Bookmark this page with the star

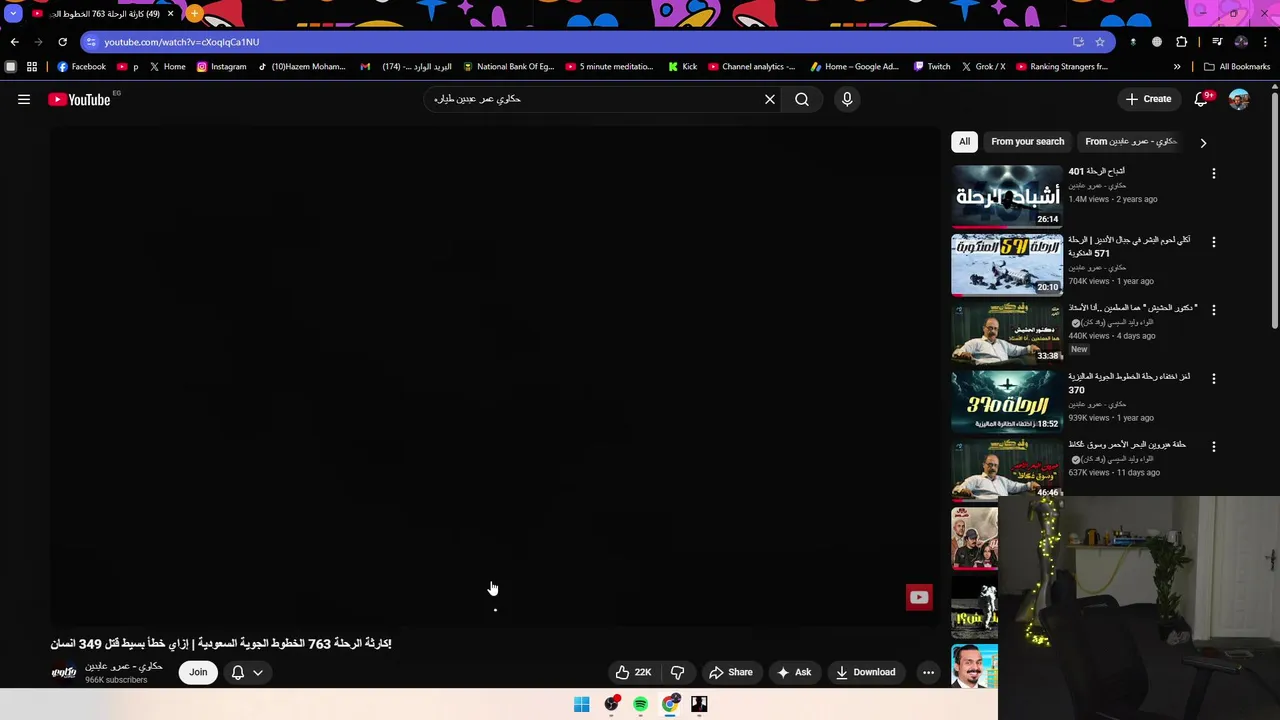click(1100, 42)
